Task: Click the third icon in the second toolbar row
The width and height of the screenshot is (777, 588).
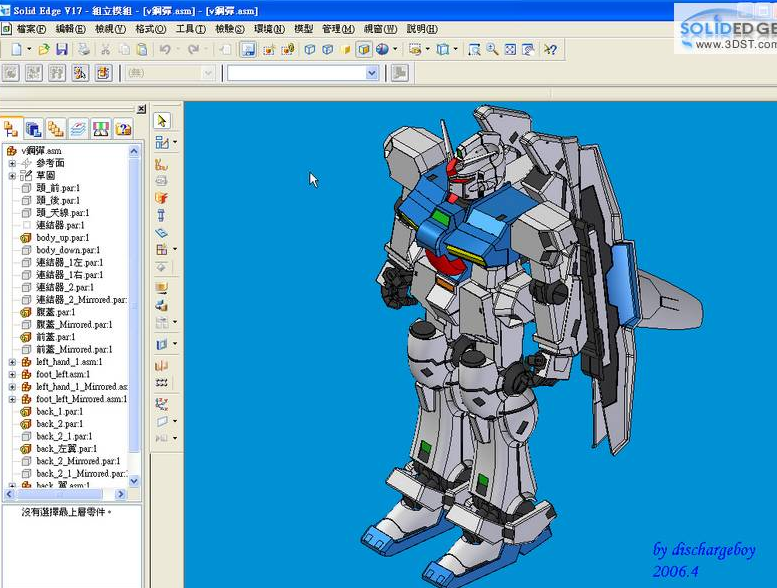Action: pos(57,73)
